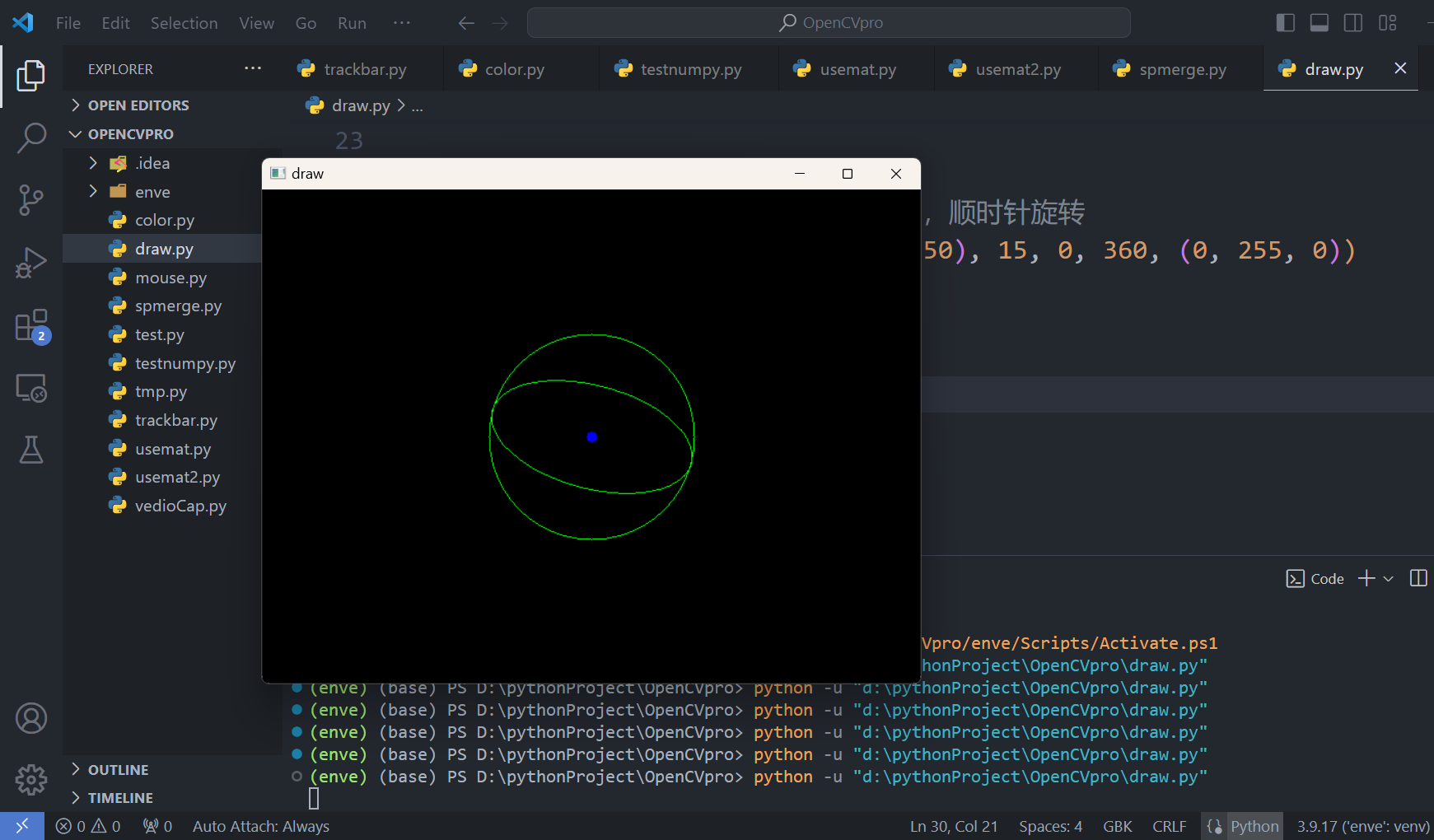This screenshot has height=840, width=1434.
Task: Go back with the left arrow
Action: tap(466, 23)
